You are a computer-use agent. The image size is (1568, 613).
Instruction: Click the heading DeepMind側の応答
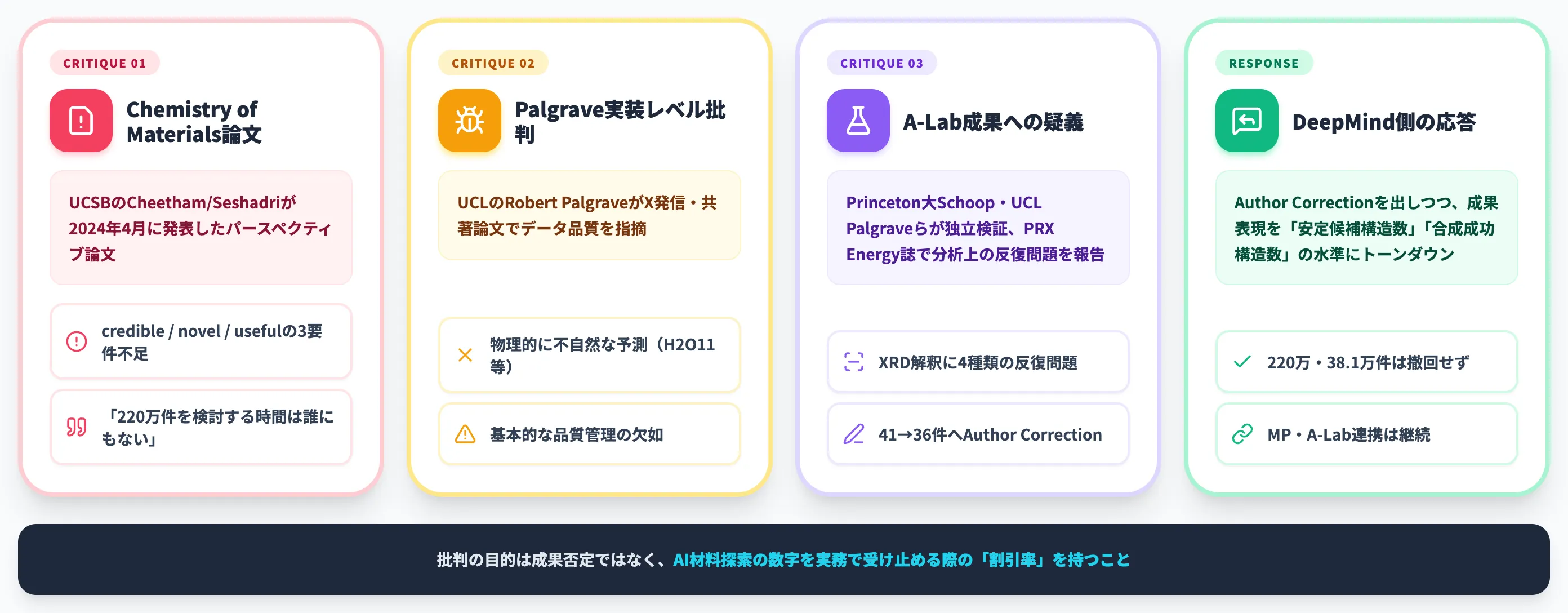click(1384, 122)
